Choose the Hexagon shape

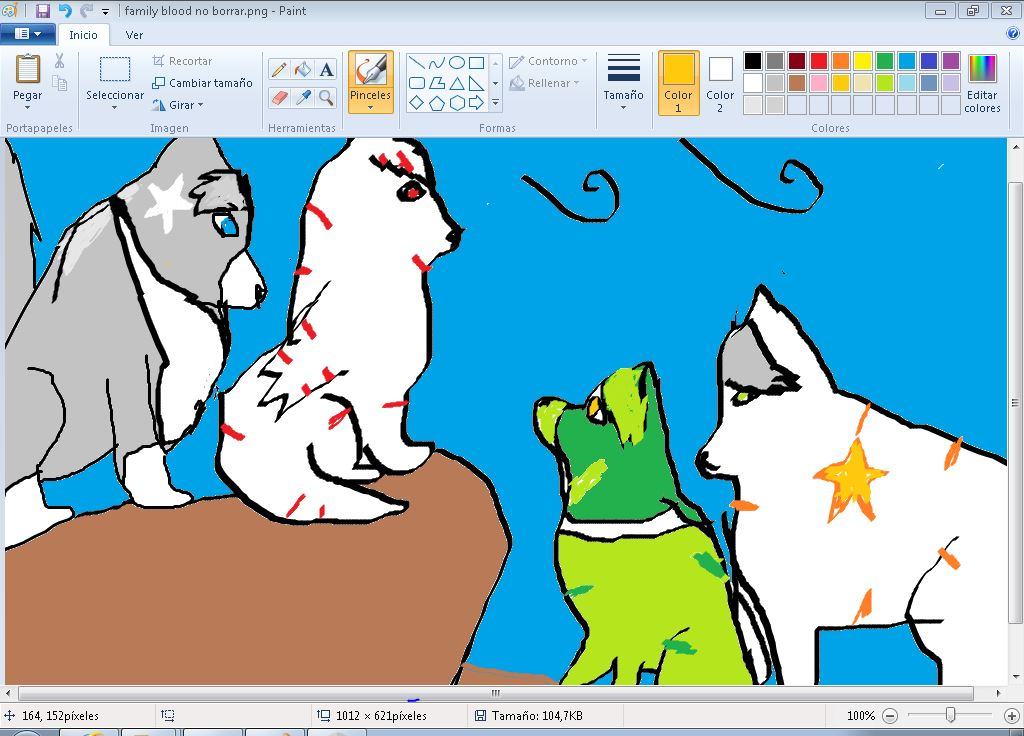coord(457,103)
